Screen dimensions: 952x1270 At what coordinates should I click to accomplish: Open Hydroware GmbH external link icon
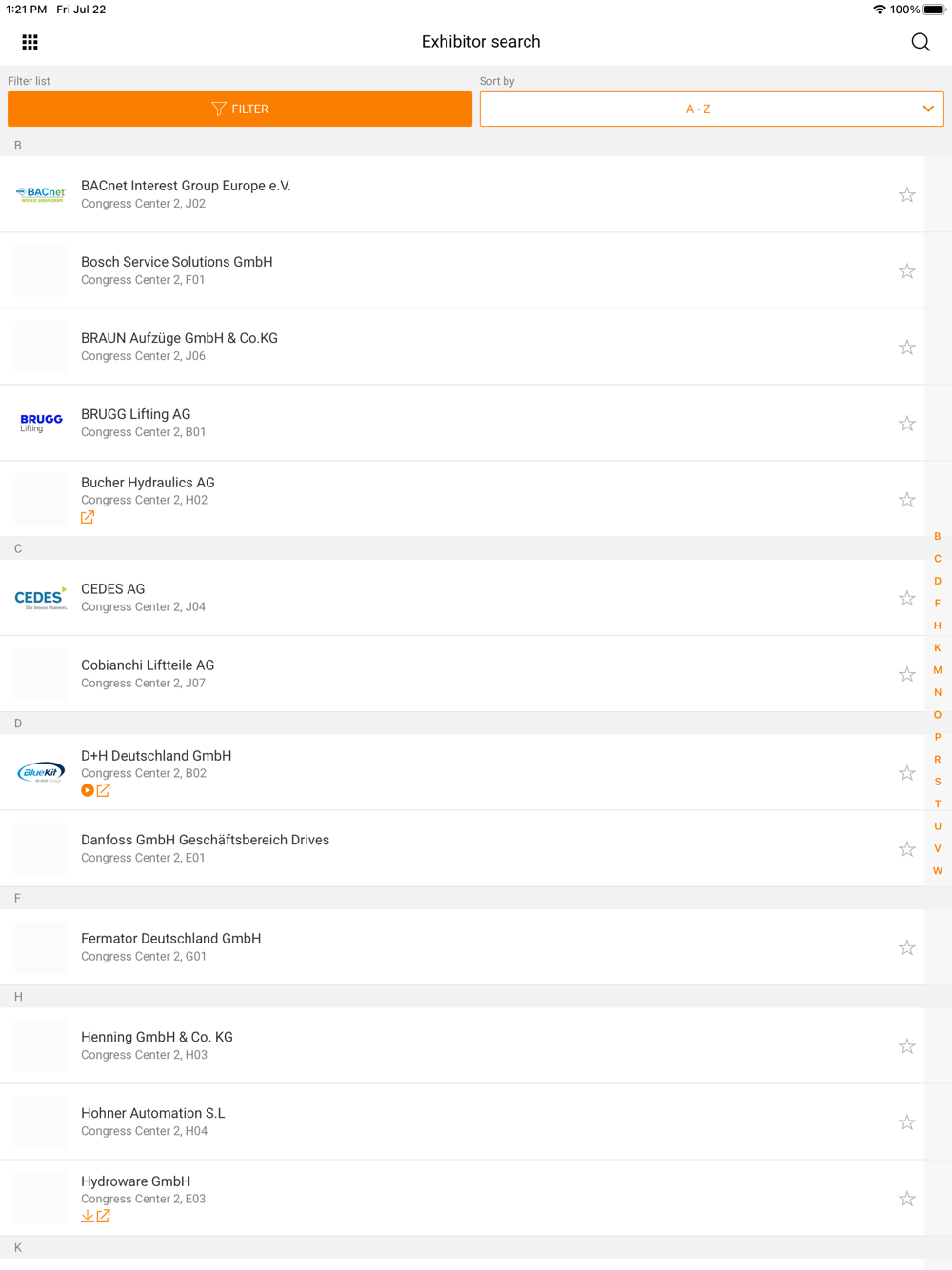104,1216
